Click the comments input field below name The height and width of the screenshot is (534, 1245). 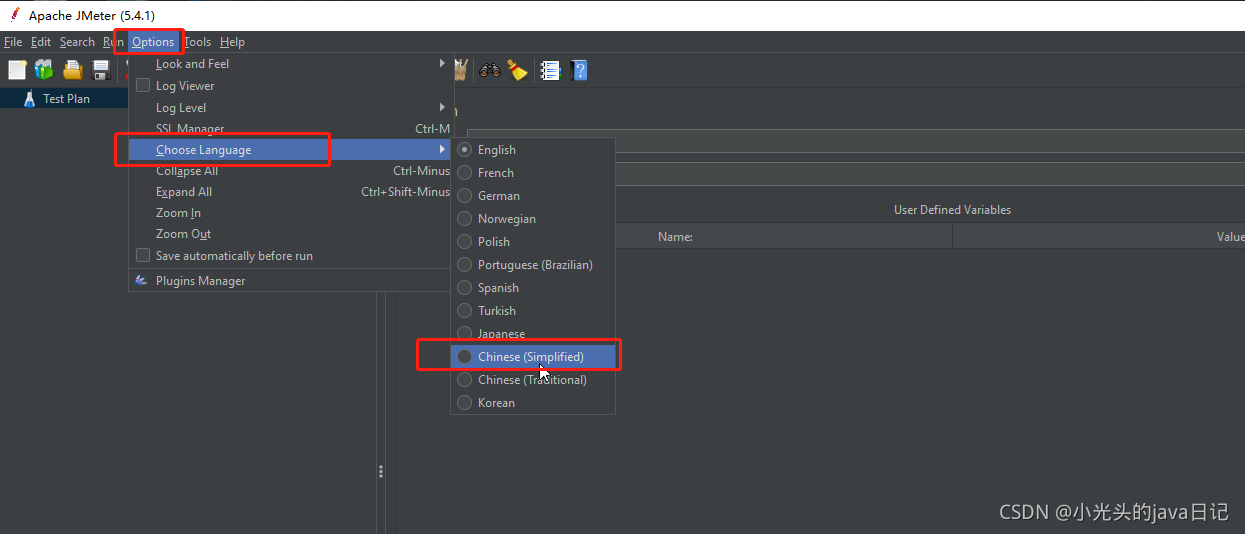click(x=930, y=174)
